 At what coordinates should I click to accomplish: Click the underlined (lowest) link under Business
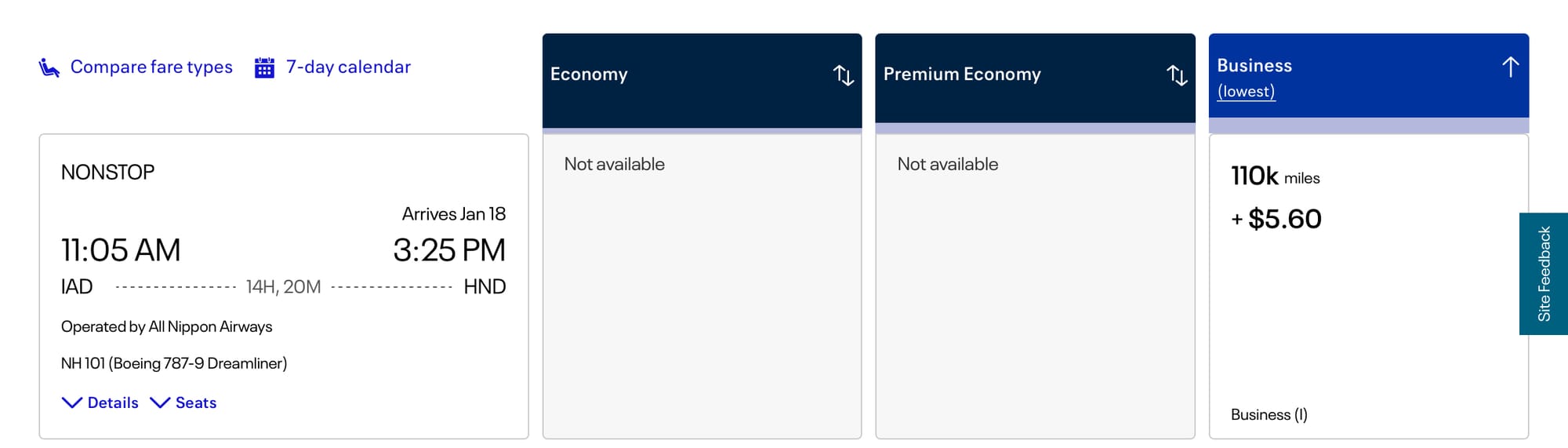pyautogui.click(x=1246, y=92)
